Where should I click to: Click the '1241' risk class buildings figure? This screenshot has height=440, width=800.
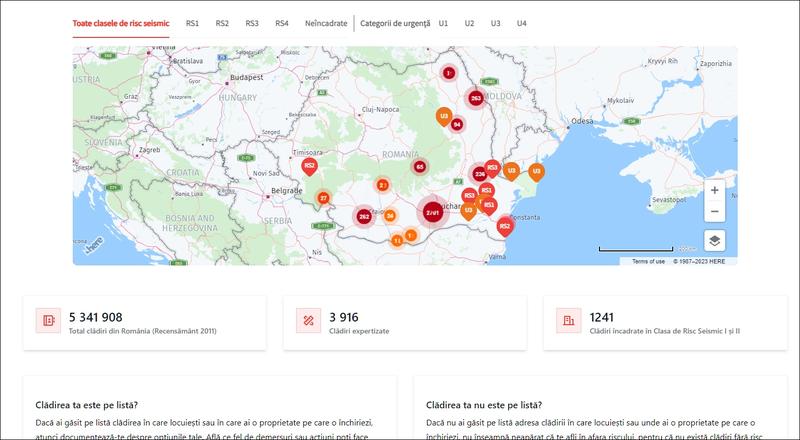(x=602, y=317)
